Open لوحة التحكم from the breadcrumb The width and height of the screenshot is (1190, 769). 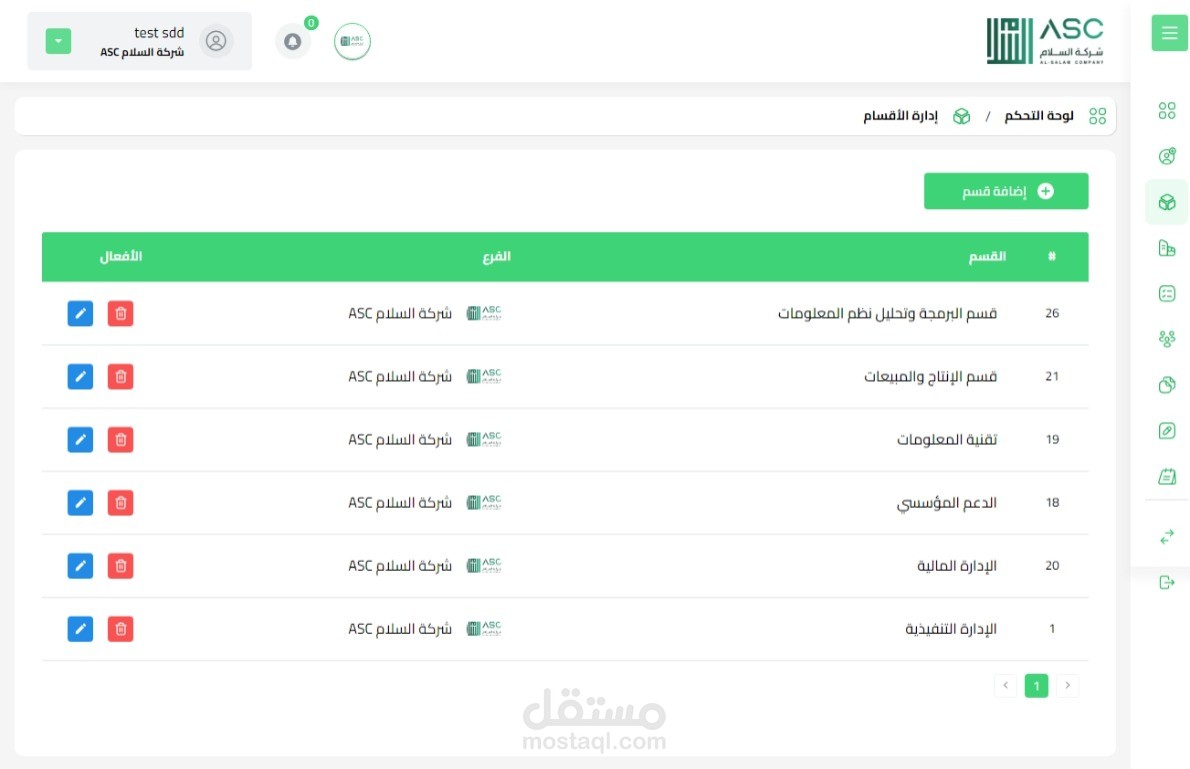click(x=1038, y=115)
